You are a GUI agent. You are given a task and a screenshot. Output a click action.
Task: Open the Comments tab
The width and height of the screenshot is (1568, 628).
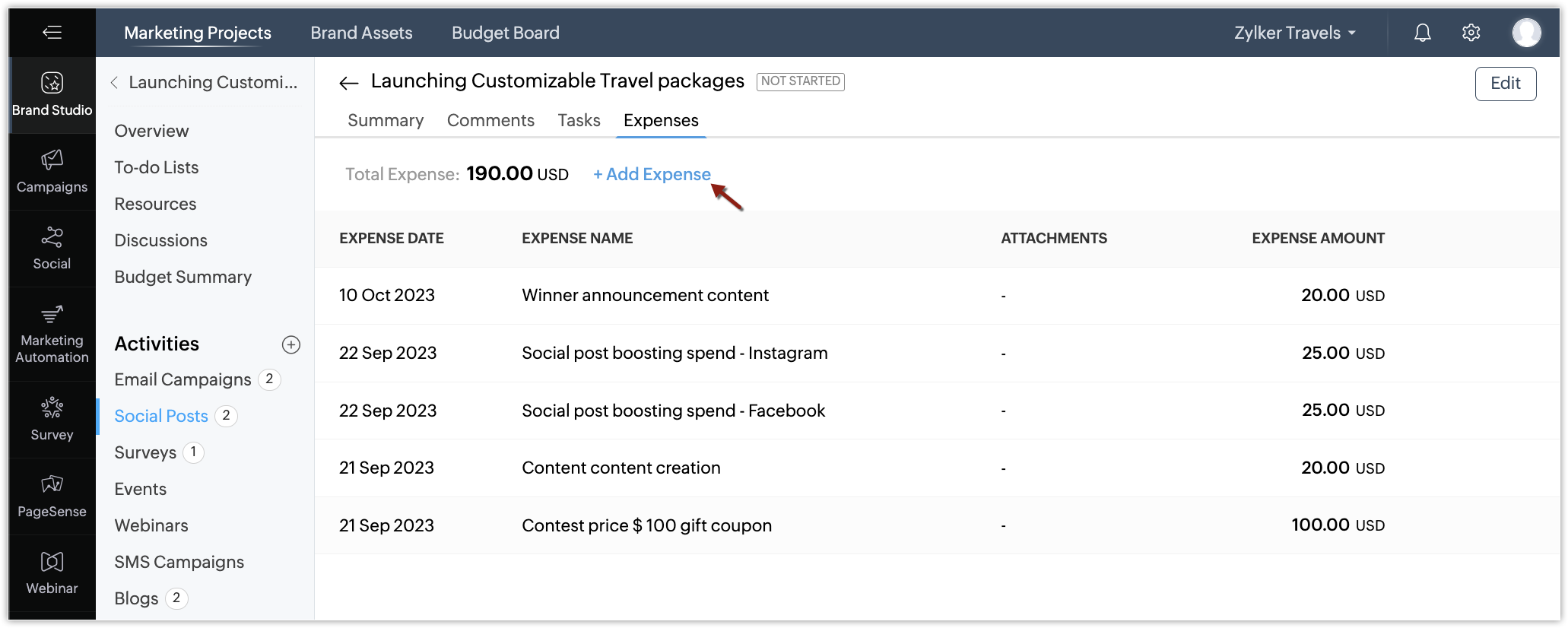pyautogui.click(x=490, y=120)
